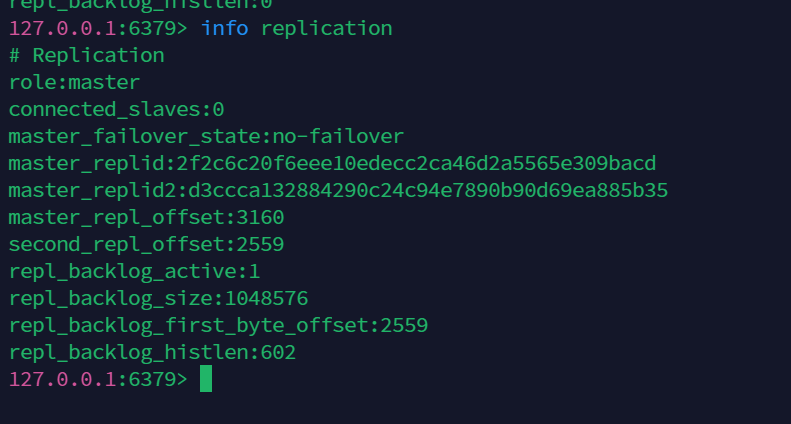
Task: Click the blue 'info' command word
Action: [x=225, y=28]
